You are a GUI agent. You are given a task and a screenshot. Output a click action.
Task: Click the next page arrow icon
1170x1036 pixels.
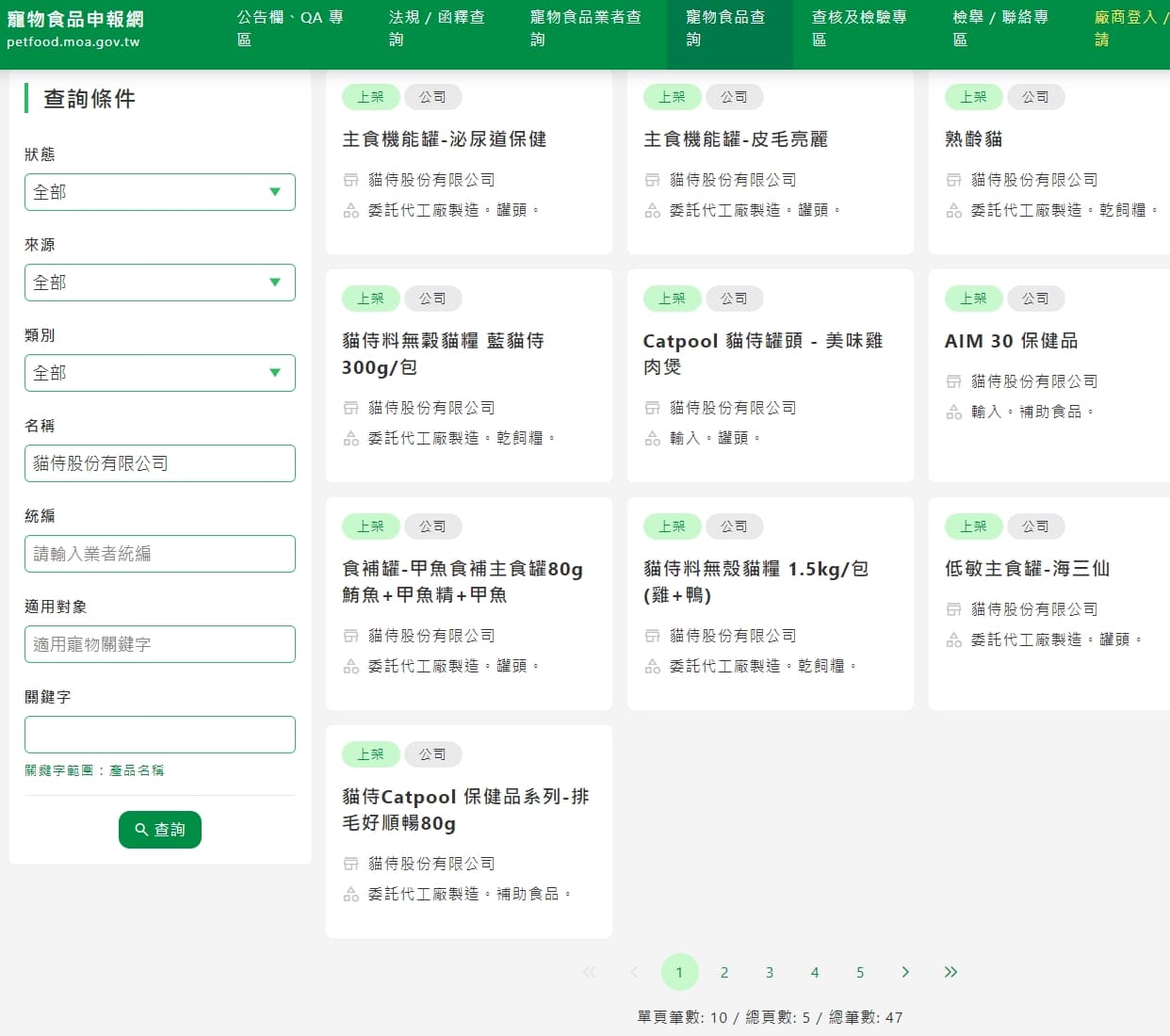coord(905,972)
